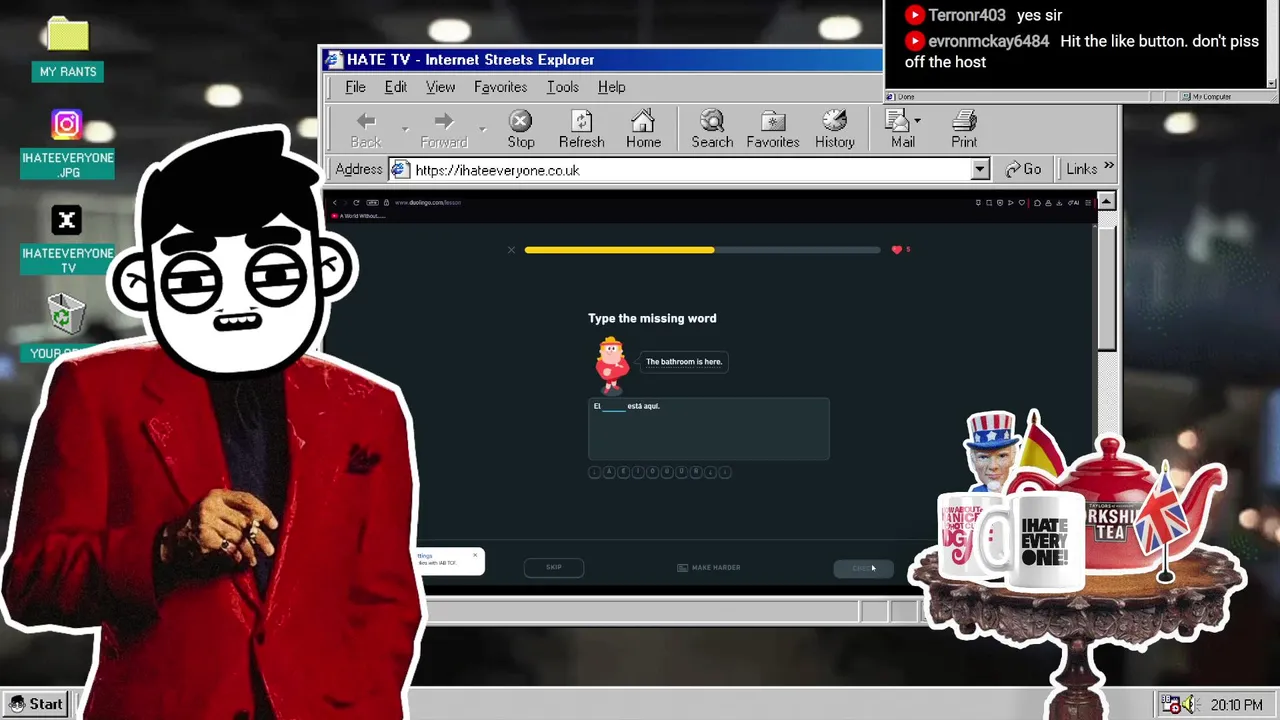
Task: Click the Terronr403 chat message
Action: (x=984, y=15)
